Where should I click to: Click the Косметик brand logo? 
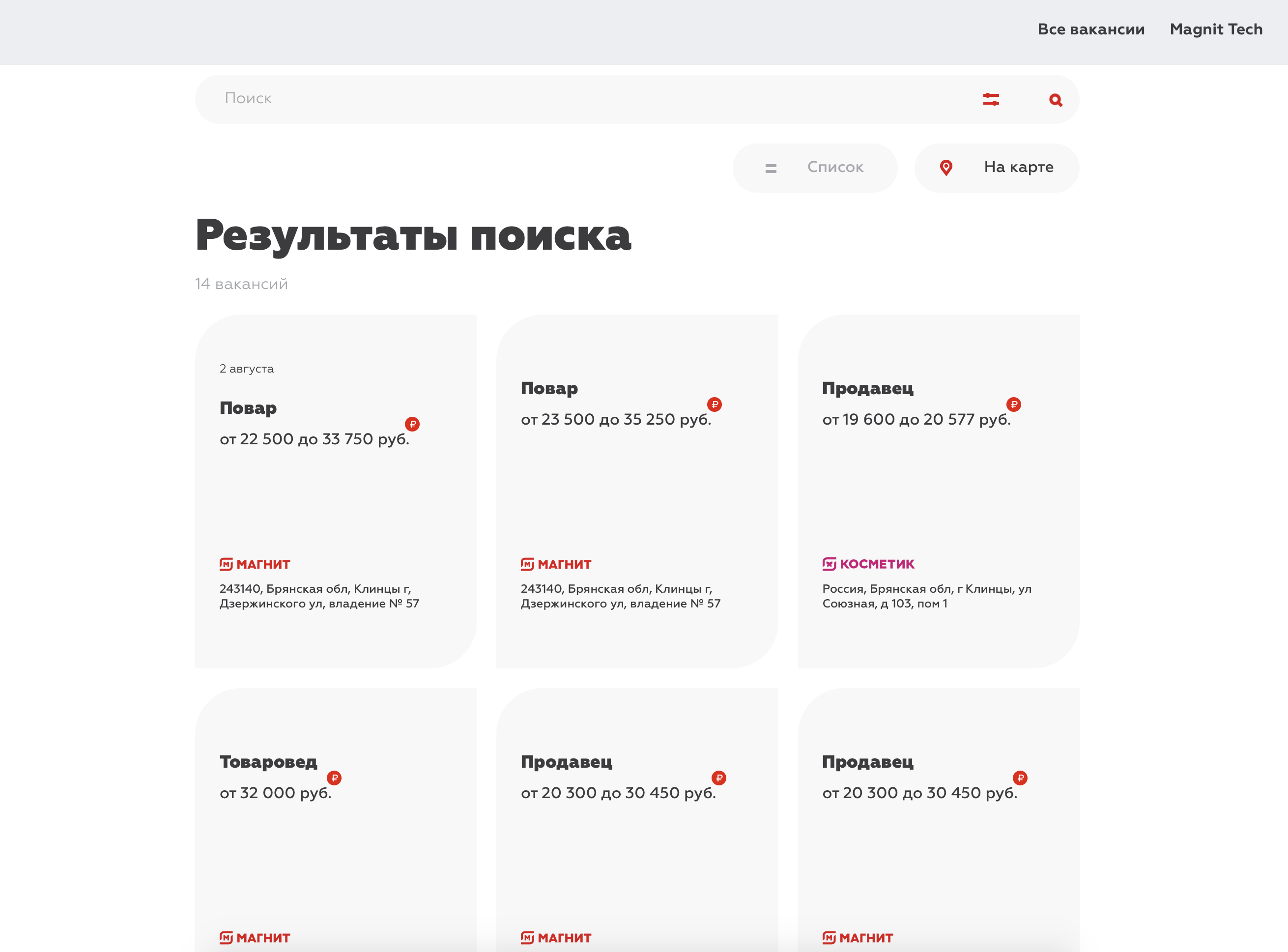(868, 564)
